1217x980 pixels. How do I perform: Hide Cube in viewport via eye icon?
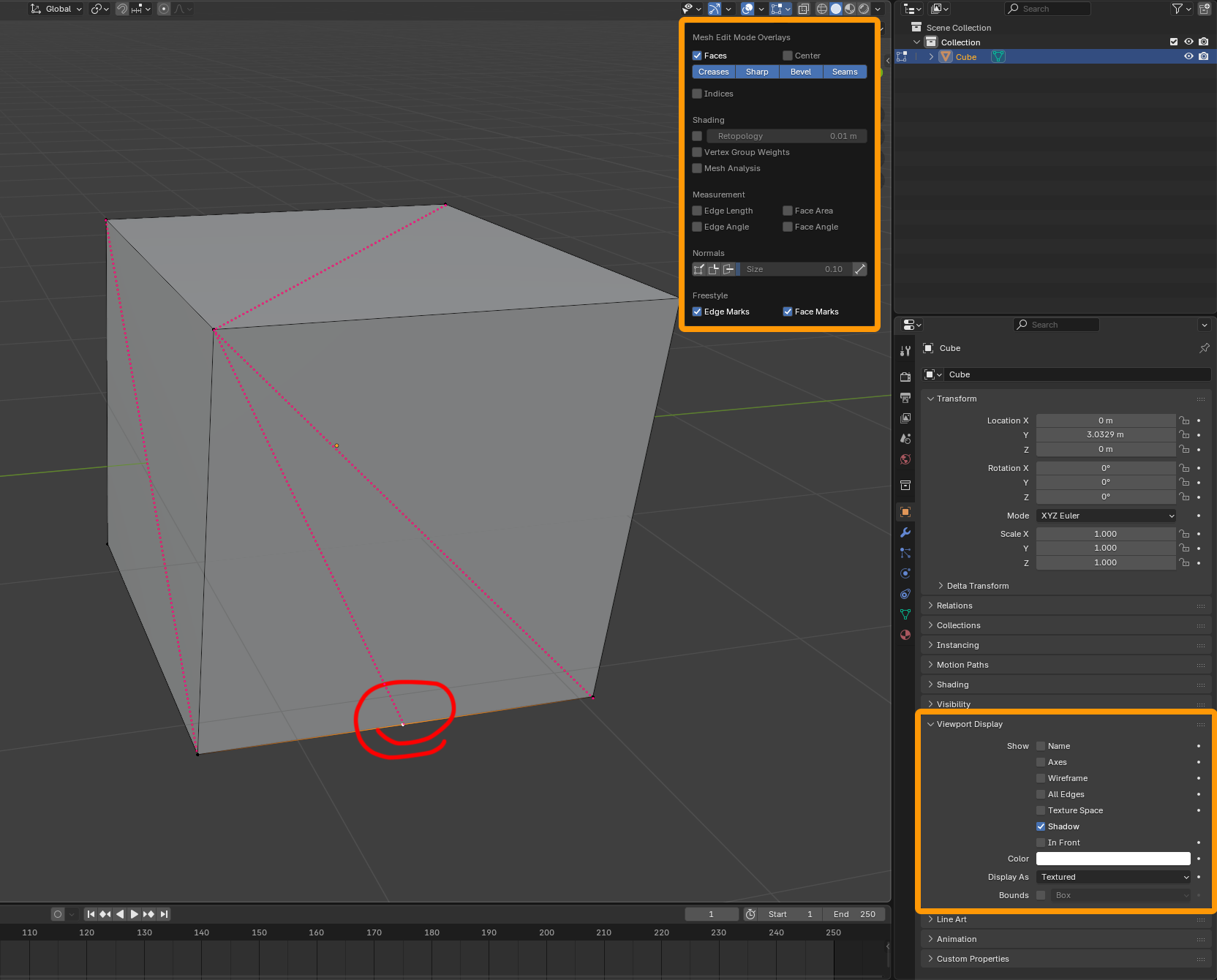(1188, 56)
